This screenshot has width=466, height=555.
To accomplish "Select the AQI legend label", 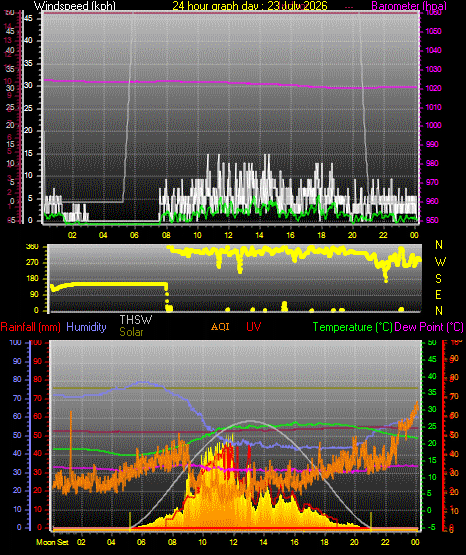I will tap(220, 327).
